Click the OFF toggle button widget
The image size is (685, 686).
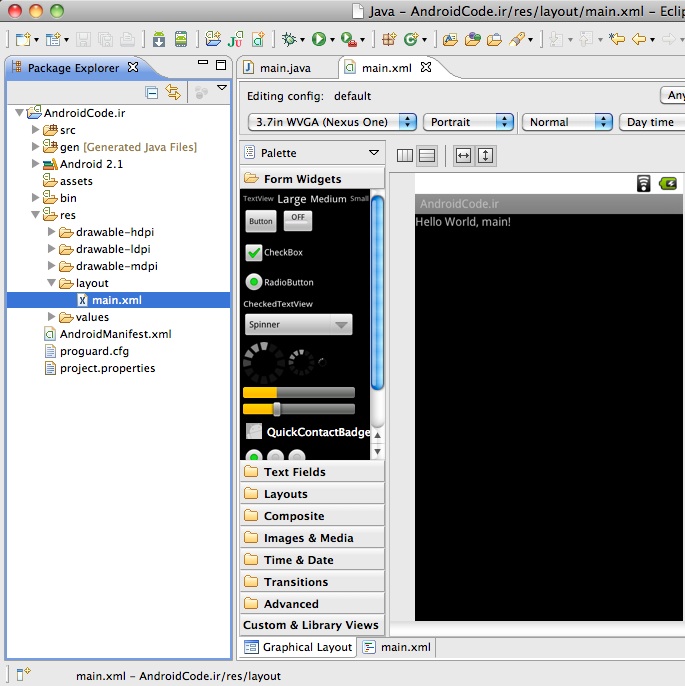297,219
